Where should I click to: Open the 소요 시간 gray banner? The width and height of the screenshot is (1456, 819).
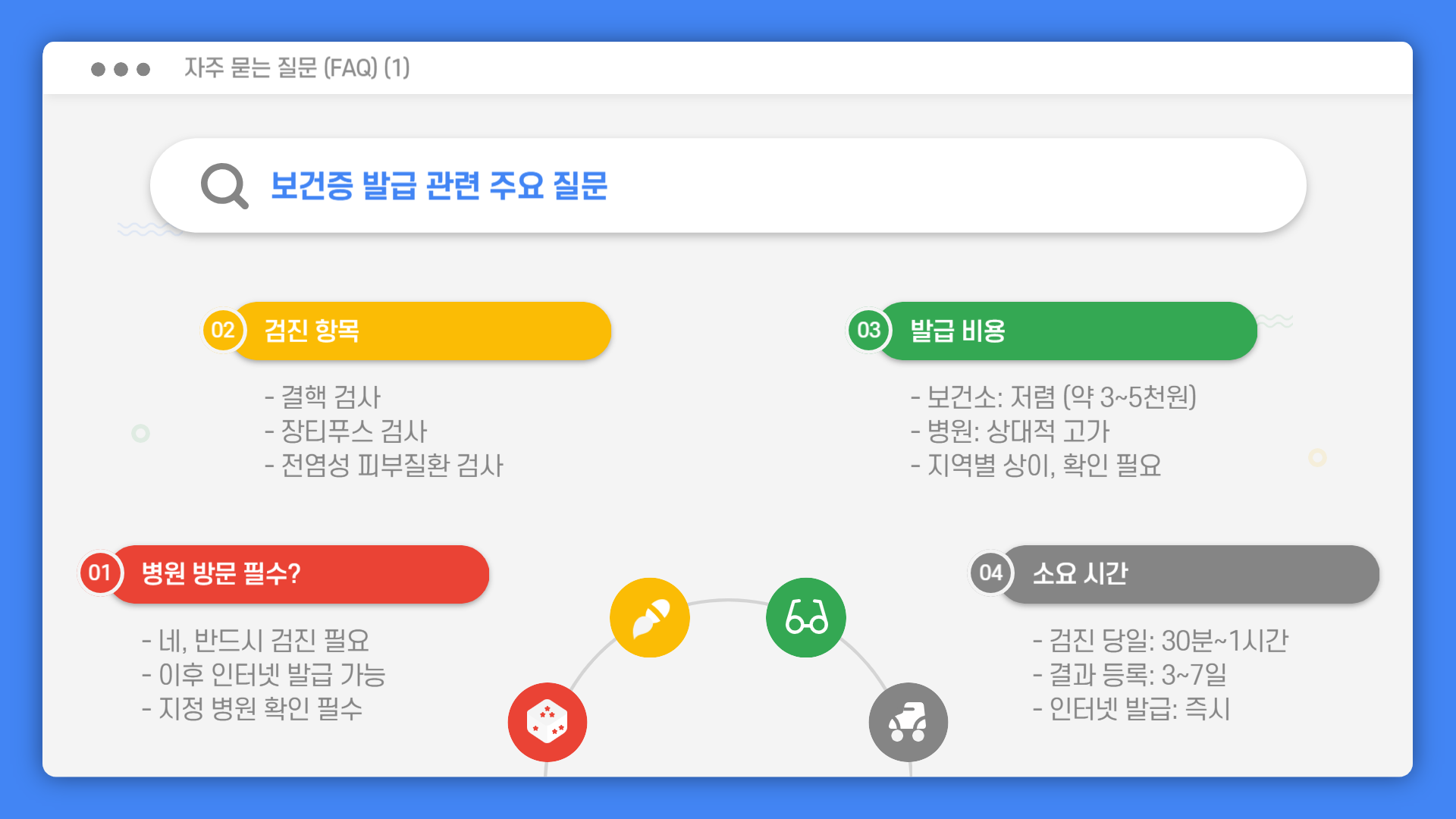1190,573
